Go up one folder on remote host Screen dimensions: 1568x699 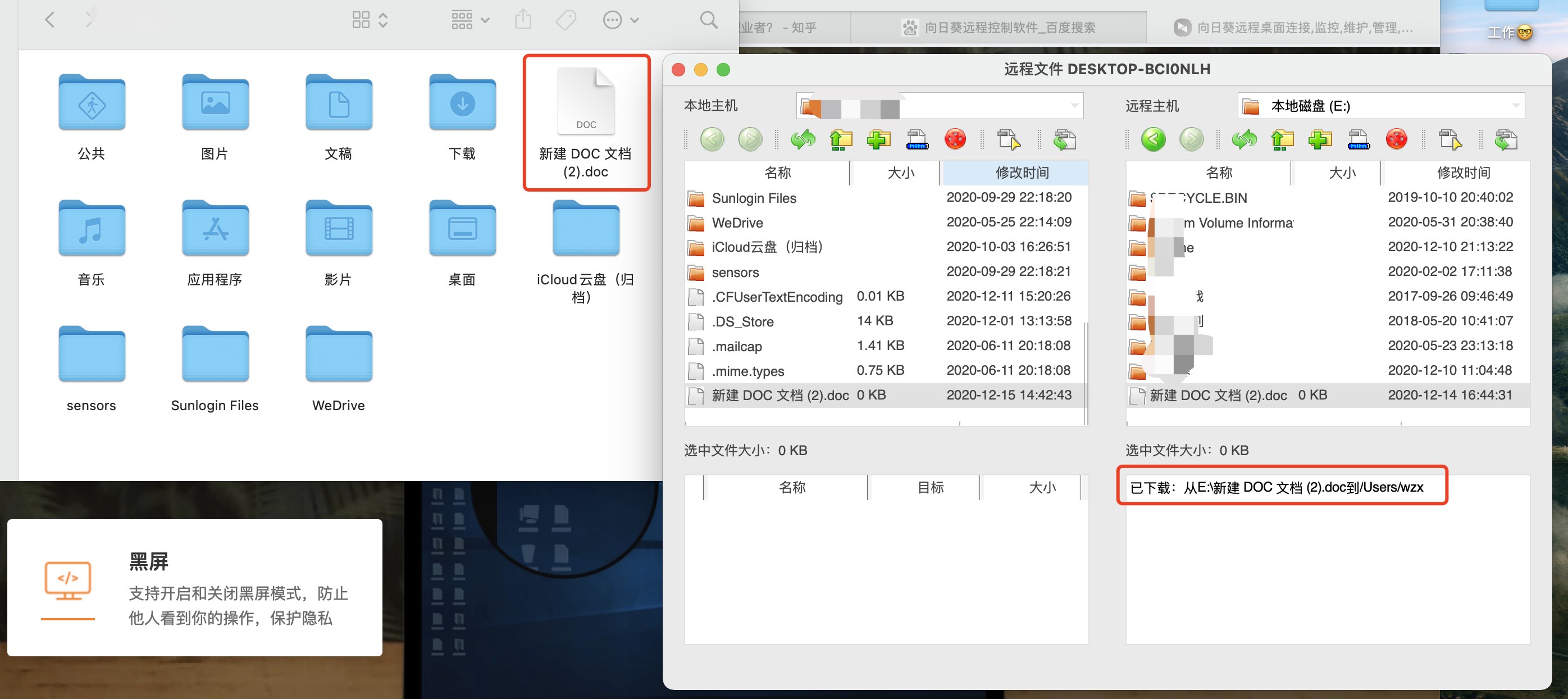point(1282,139)
